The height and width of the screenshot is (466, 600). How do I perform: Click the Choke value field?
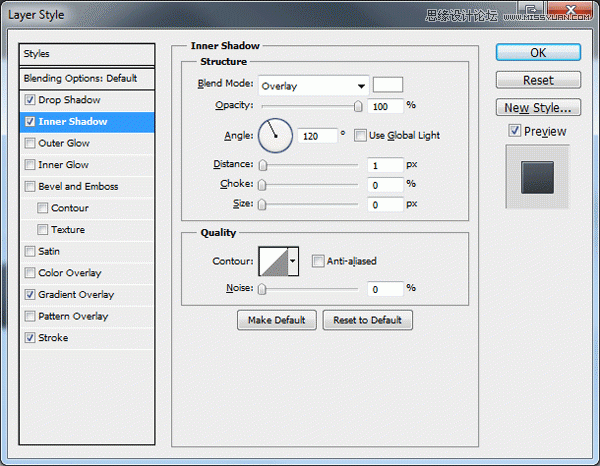pos(385,185)
